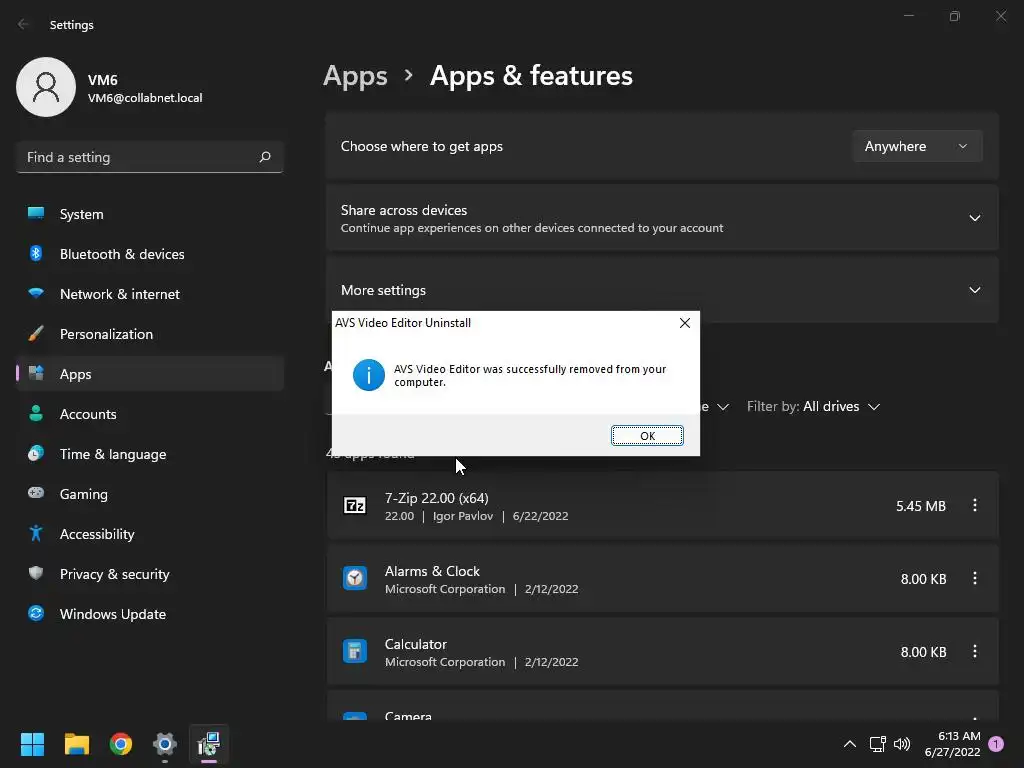Click the back arrow in Settings

[x=24, y=25]
